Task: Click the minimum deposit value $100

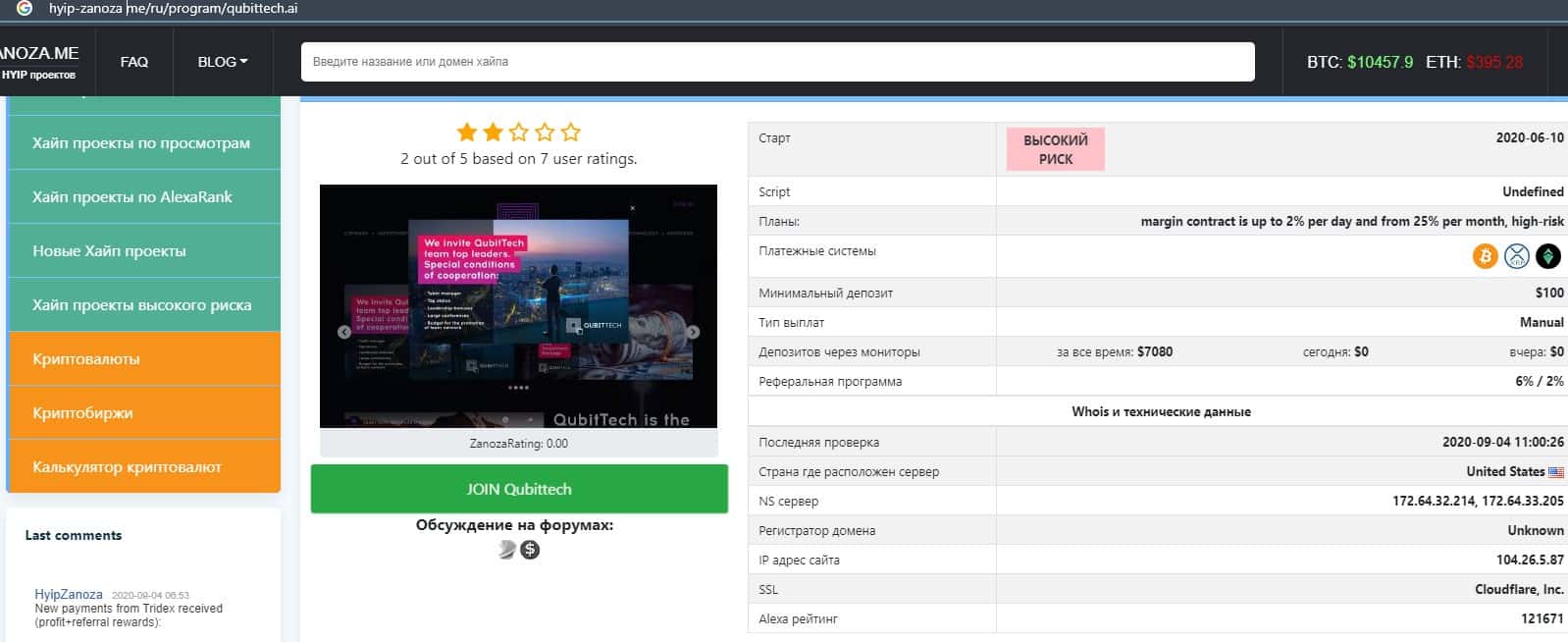Action: (x=1549, y=293)
